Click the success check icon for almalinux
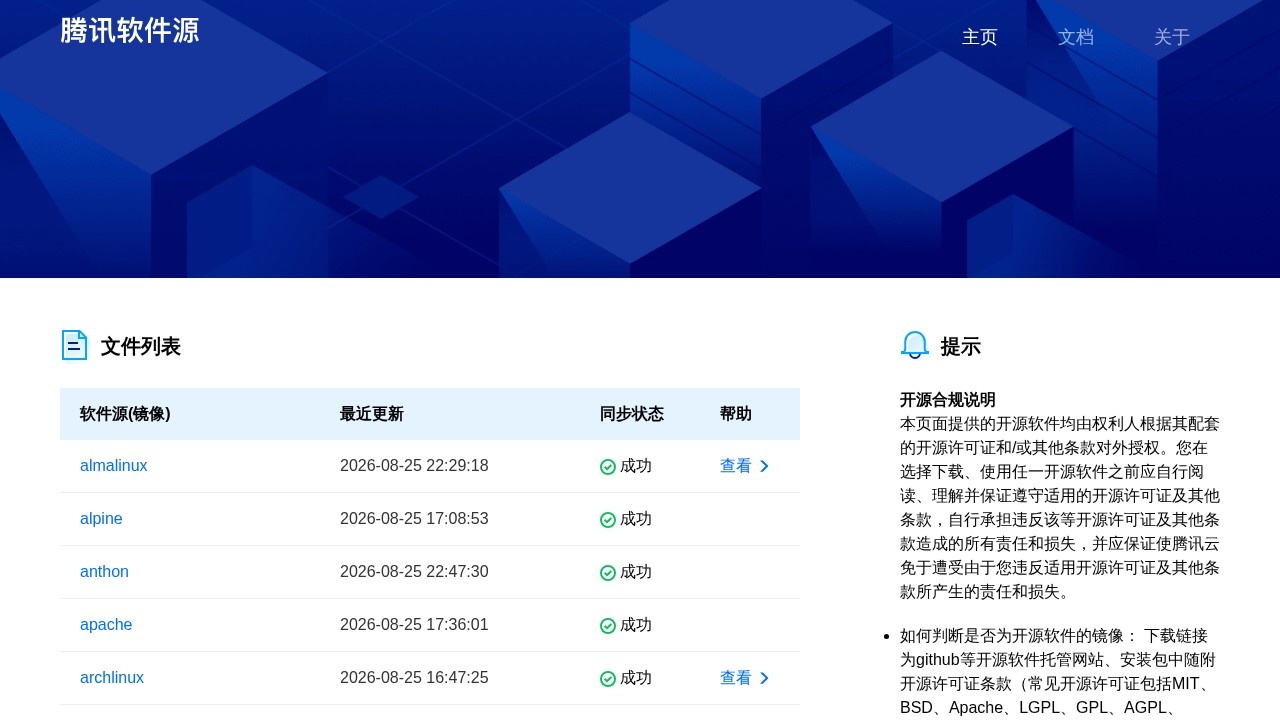The image size is (1280, 720). click(608, 467)
